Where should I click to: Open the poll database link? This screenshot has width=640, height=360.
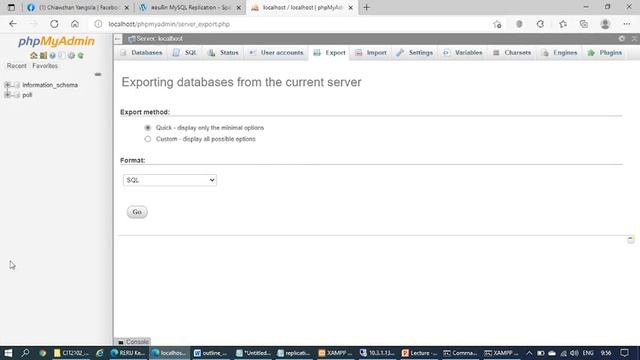click(x=27, y=95)
